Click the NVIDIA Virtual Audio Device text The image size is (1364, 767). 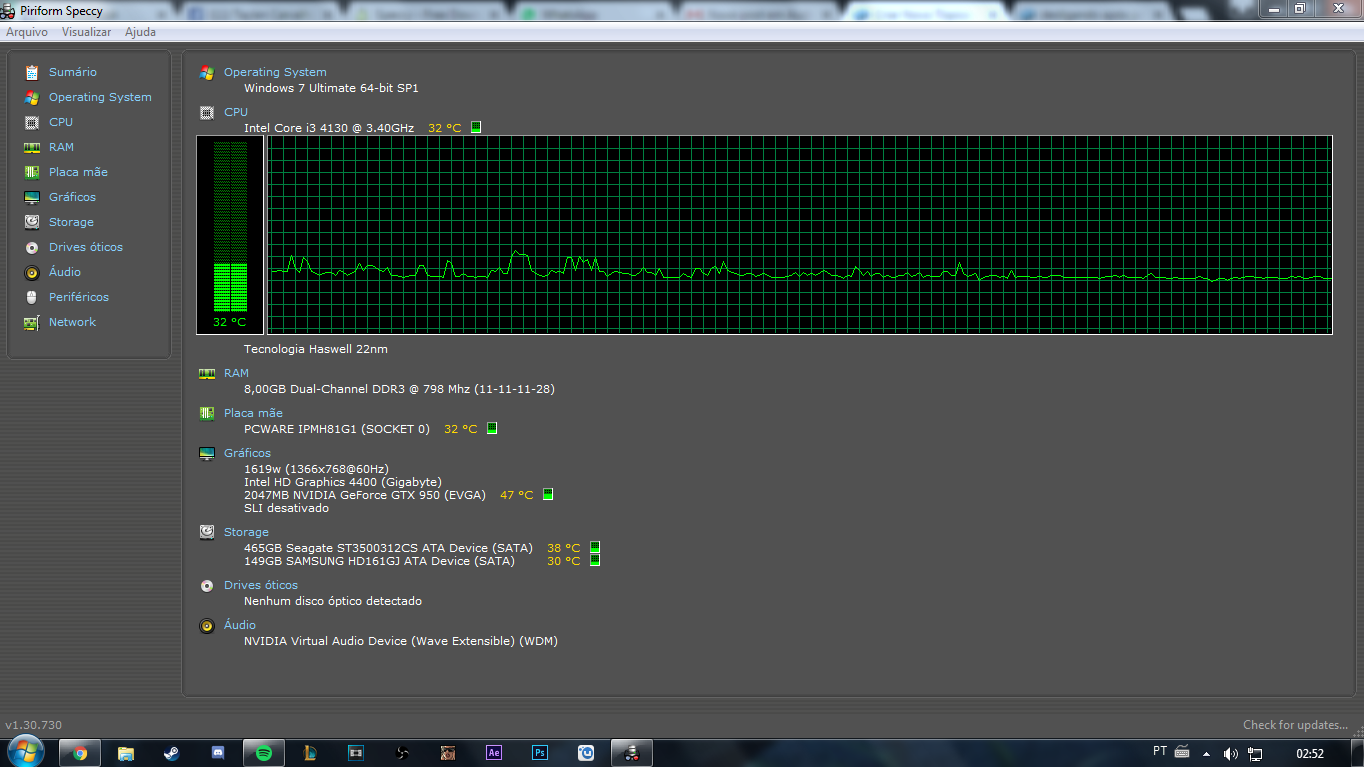401,641
